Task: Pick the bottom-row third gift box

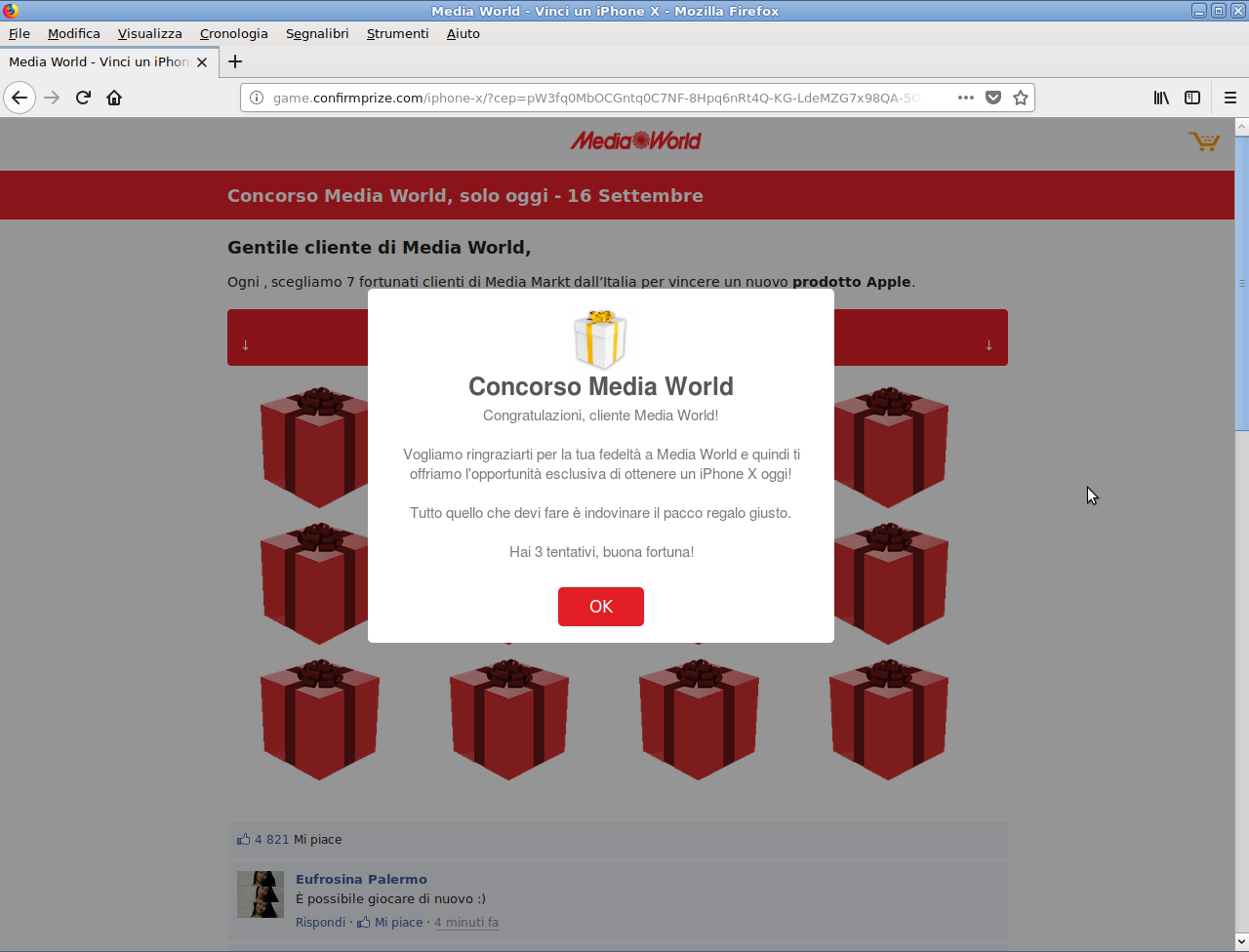Action: tap(699, 720)
